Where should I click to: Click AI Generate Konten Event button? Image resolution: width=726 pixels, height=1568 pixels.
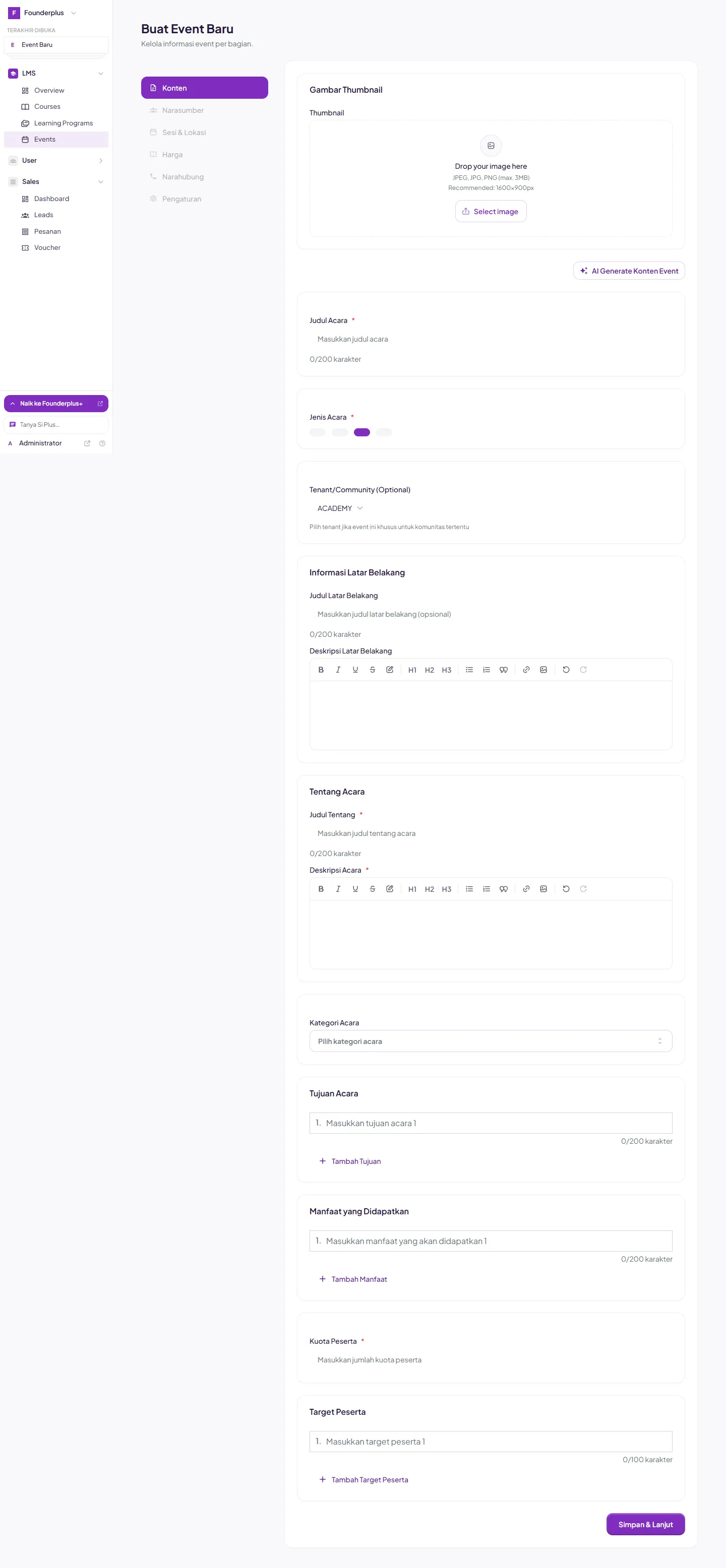coord(629,271)
